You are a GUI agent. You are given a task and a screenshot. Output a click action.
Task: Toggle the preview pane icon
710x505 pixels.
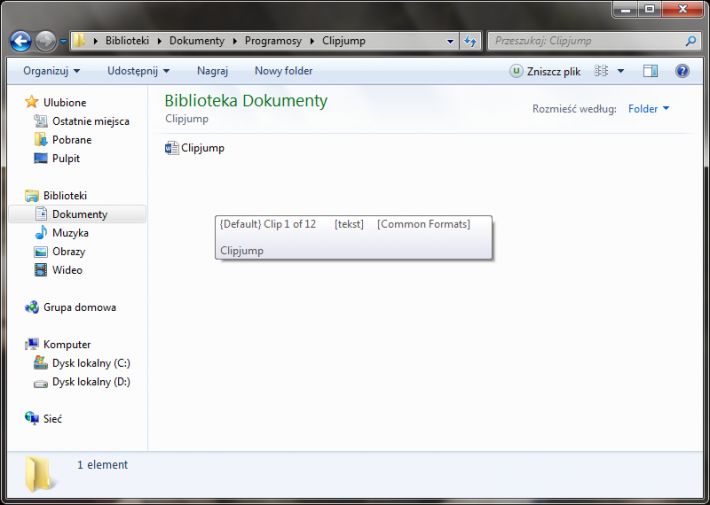tap(650, 71)
